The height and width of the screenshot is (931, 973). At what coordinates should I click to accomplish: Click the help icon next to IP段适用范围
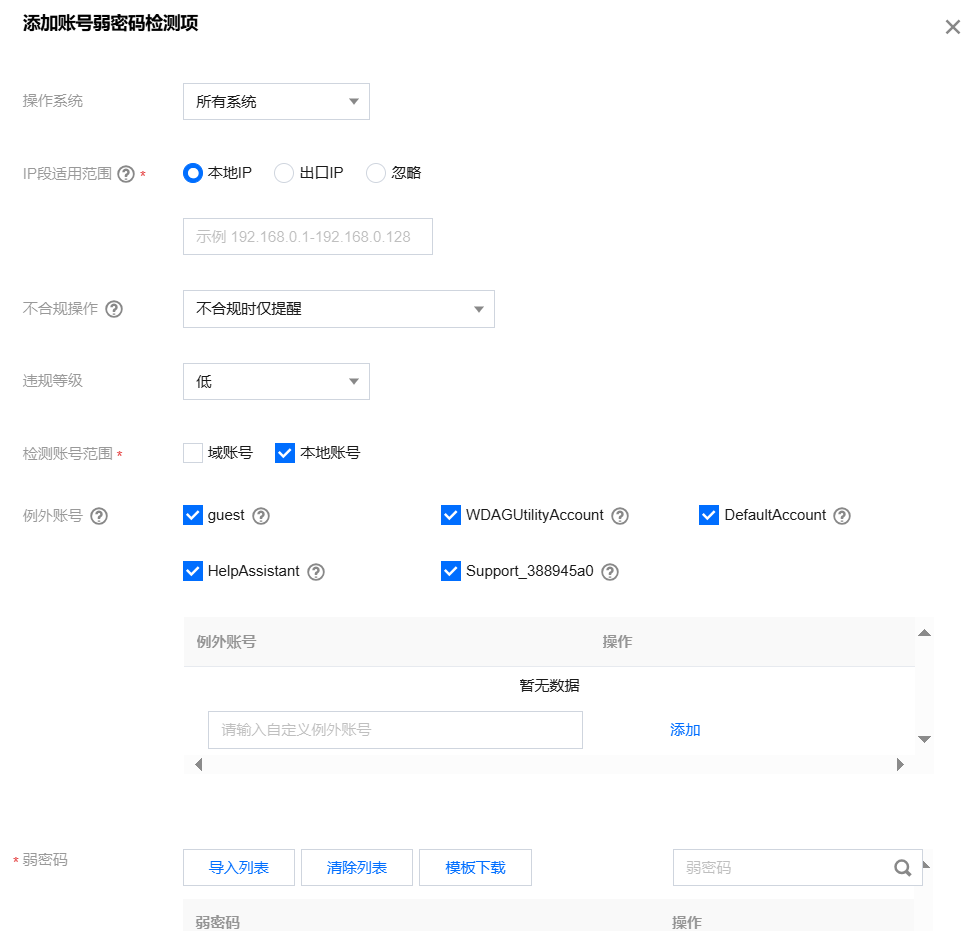pyautogui.click(x=125, y=173)
